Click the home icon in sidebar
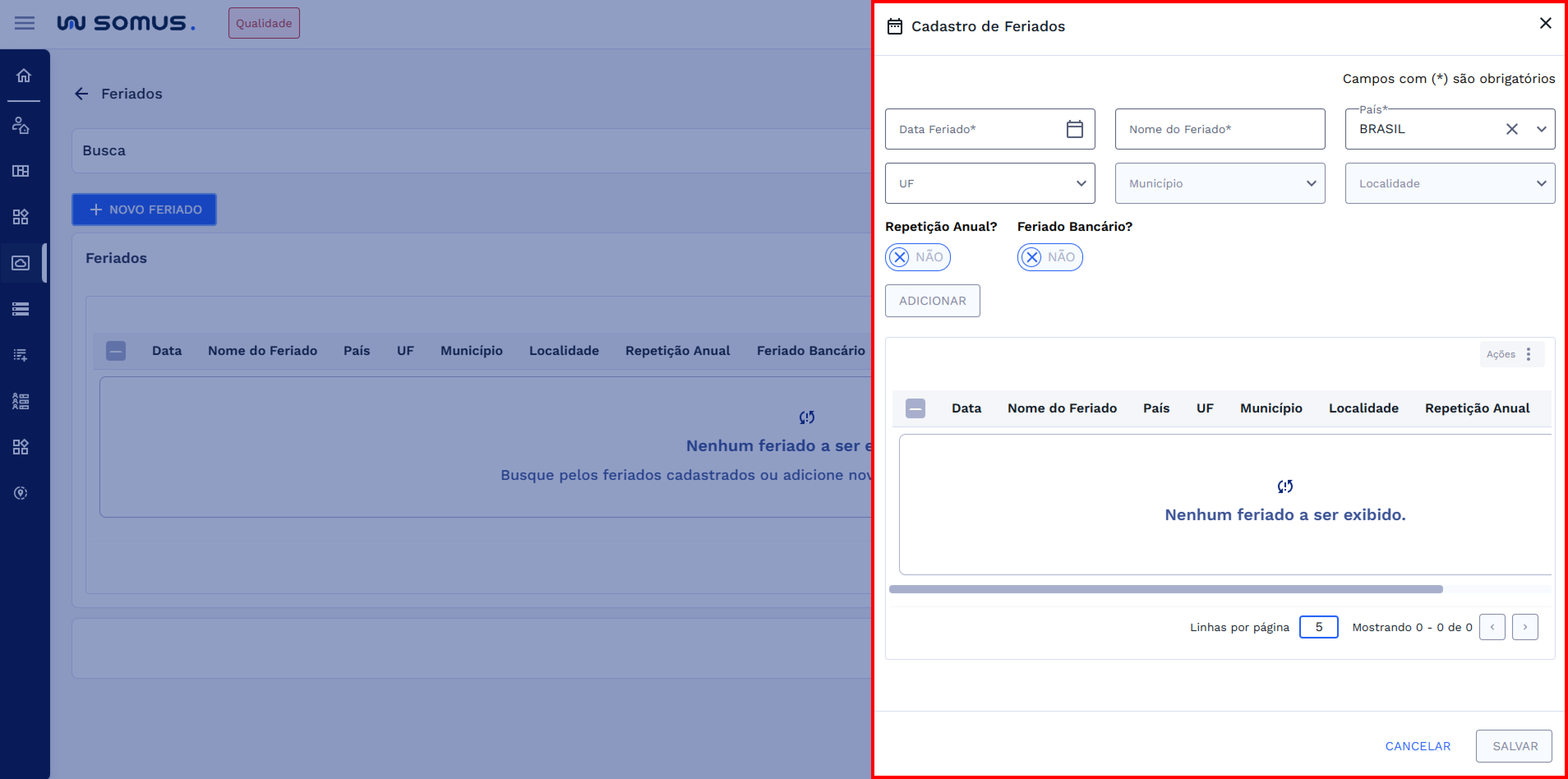This screenshot has height=779, width=1568. pyautogui.click(x=24, y=76)
